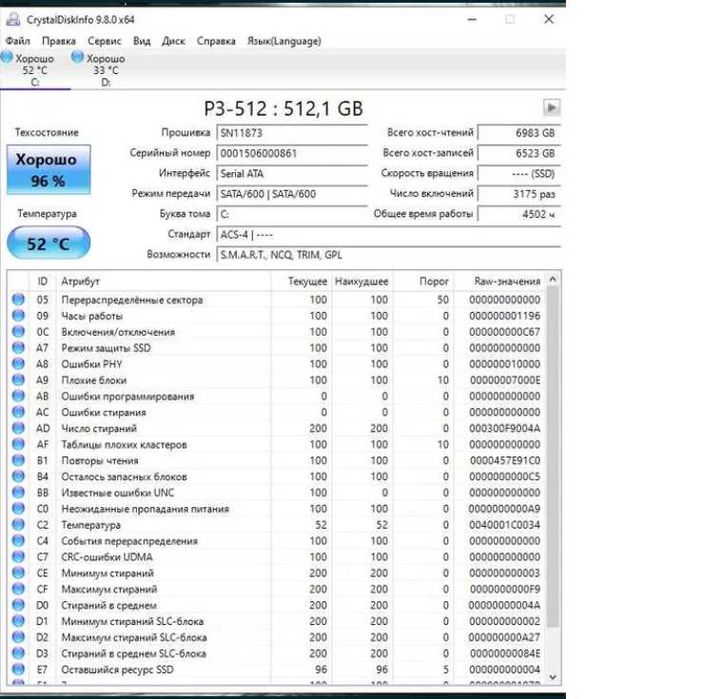Click the status icon for CE Минимум стираний

pyautogui.click(x=18, y=573)
